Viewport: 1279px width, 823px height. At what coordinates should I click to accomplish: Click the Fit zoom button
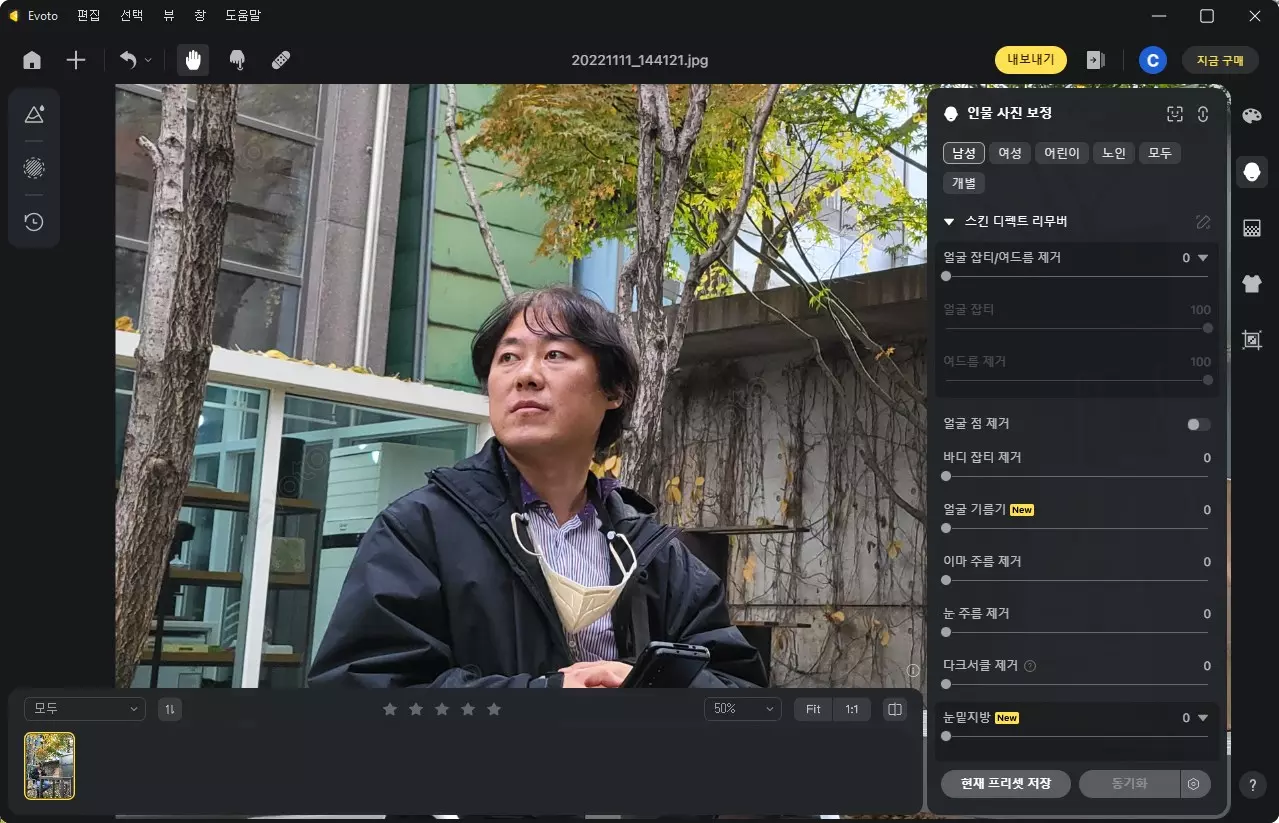click(x=813, y=709)
